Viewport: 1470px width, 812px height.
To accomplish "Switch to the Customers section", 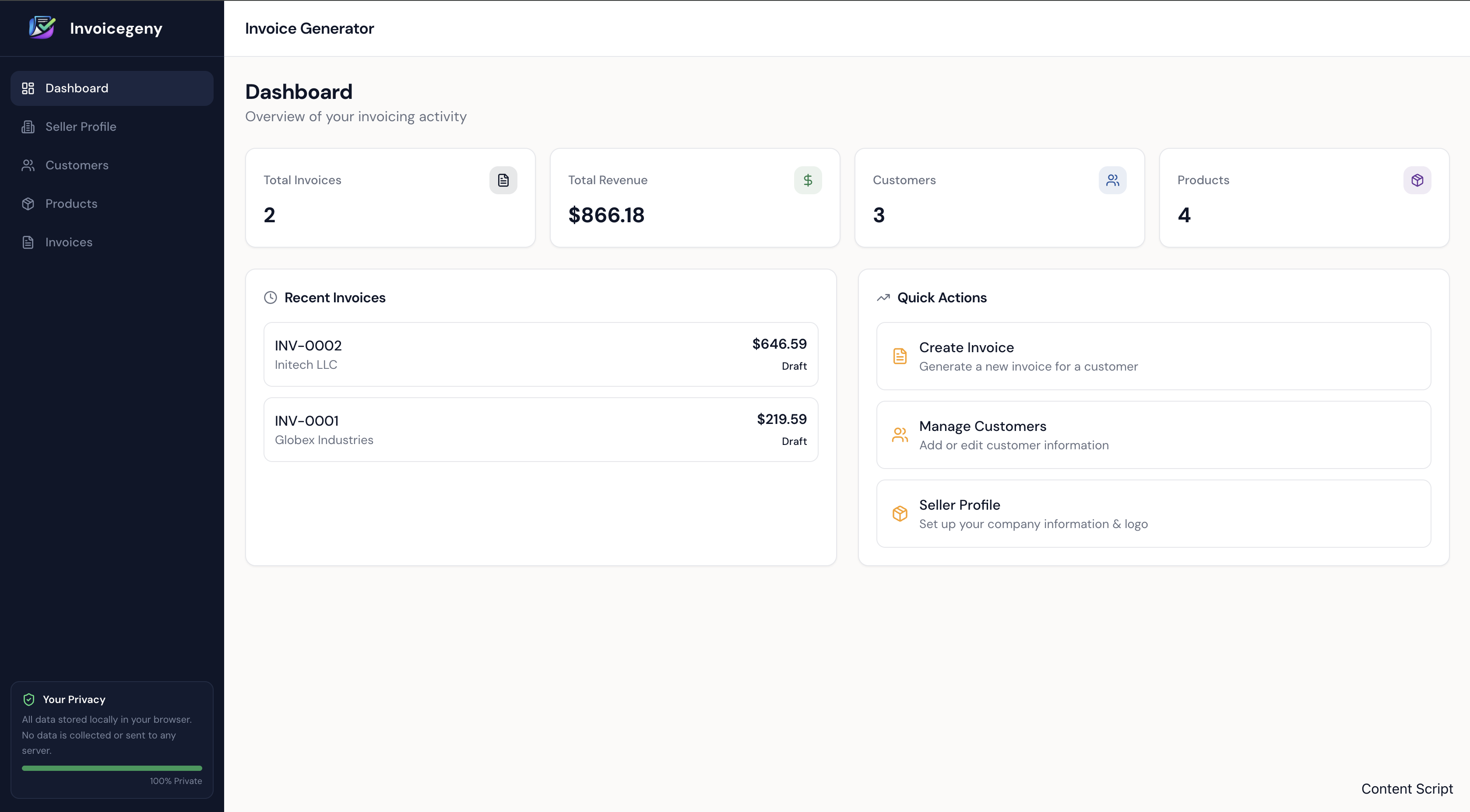I will coord(77,165).
